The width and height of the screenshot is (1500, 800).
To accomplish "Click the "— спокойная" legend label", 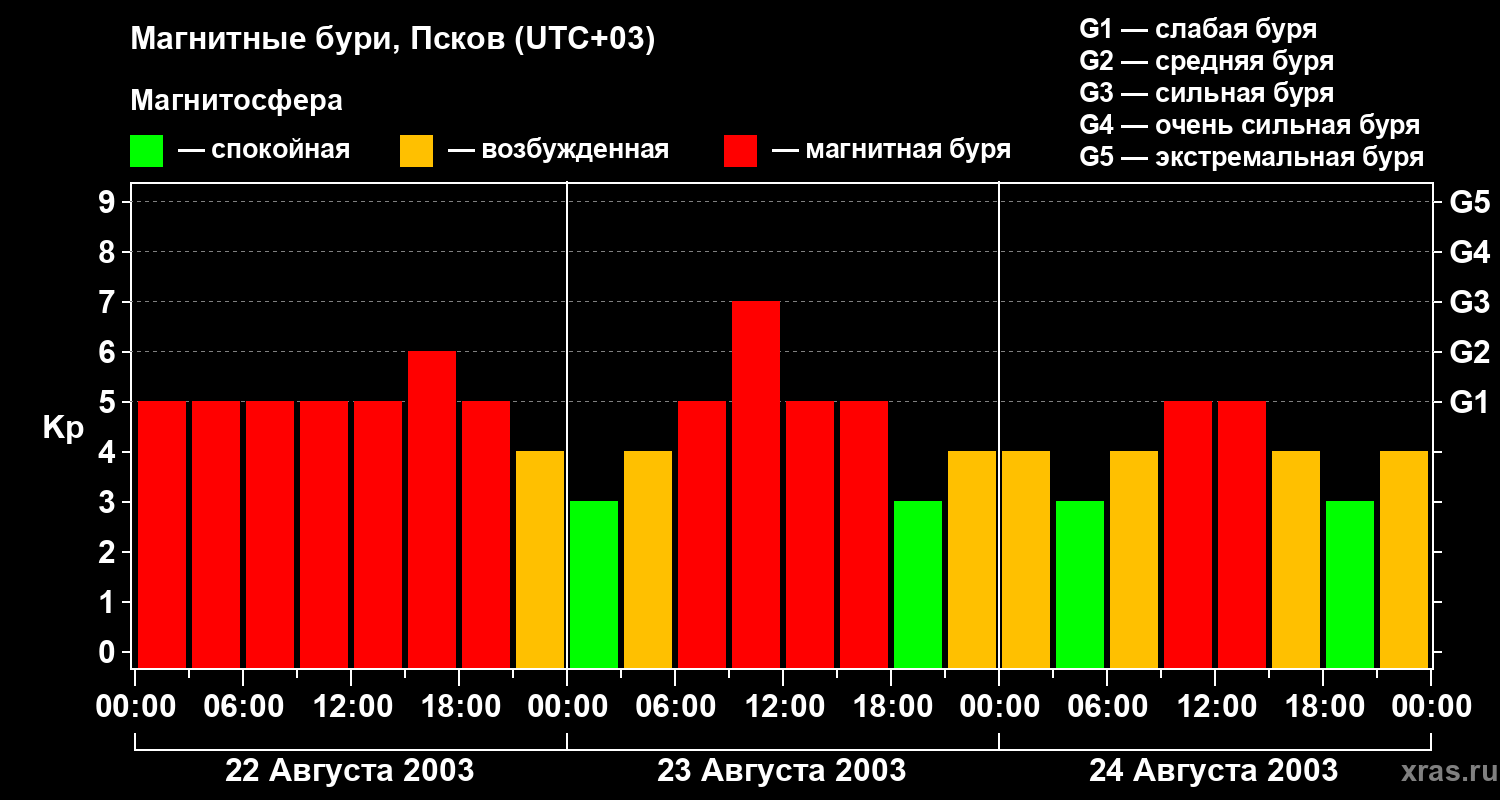I will click(264, 150).
